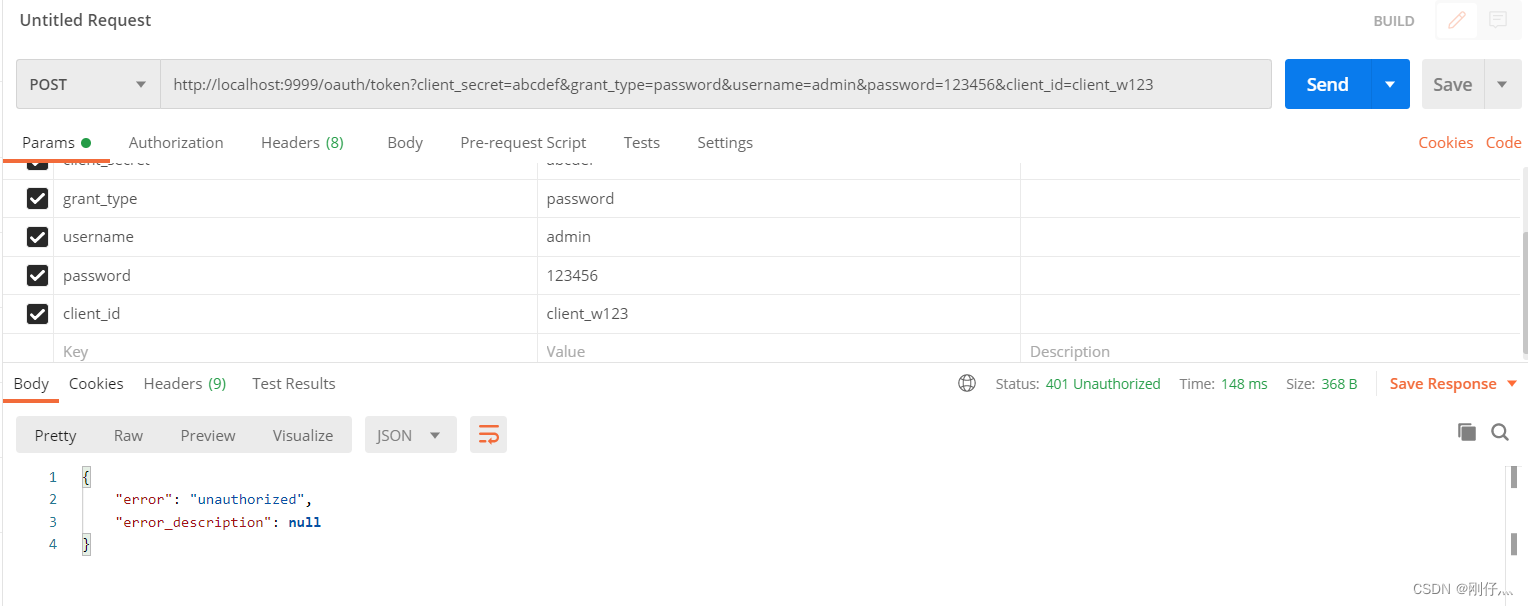Viewport: 1528px width, 606px height.
Task: Click the 148 ms response time
Action: [1244, 384]
